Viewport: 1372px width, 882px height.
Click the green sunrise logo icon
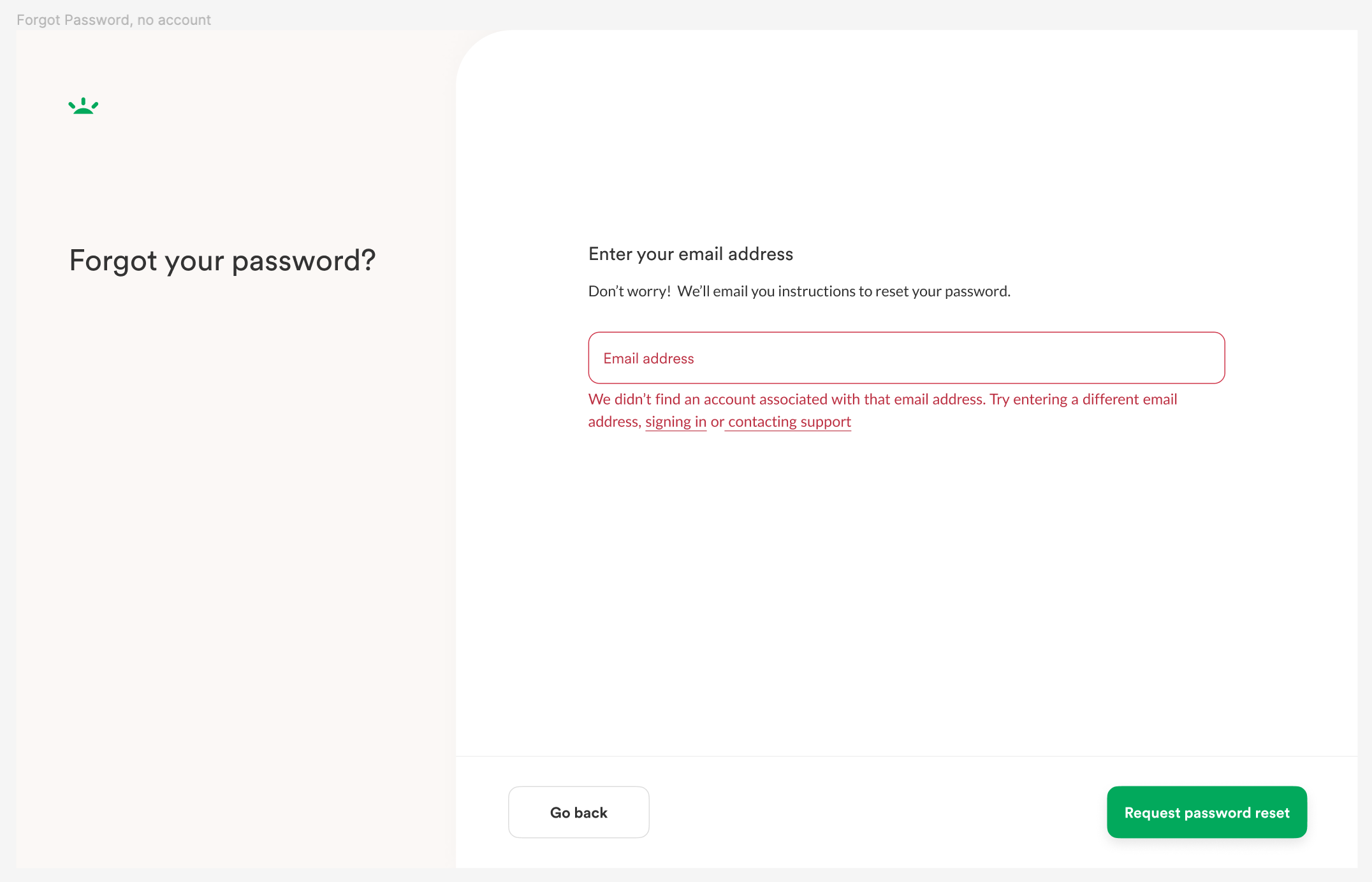pyautogui.click(x=84, y=106)
